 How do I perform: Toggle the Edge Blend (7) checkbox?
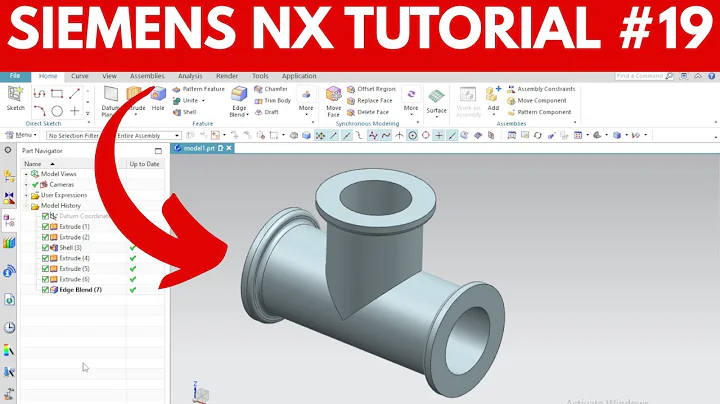click(x=45, y=290)
